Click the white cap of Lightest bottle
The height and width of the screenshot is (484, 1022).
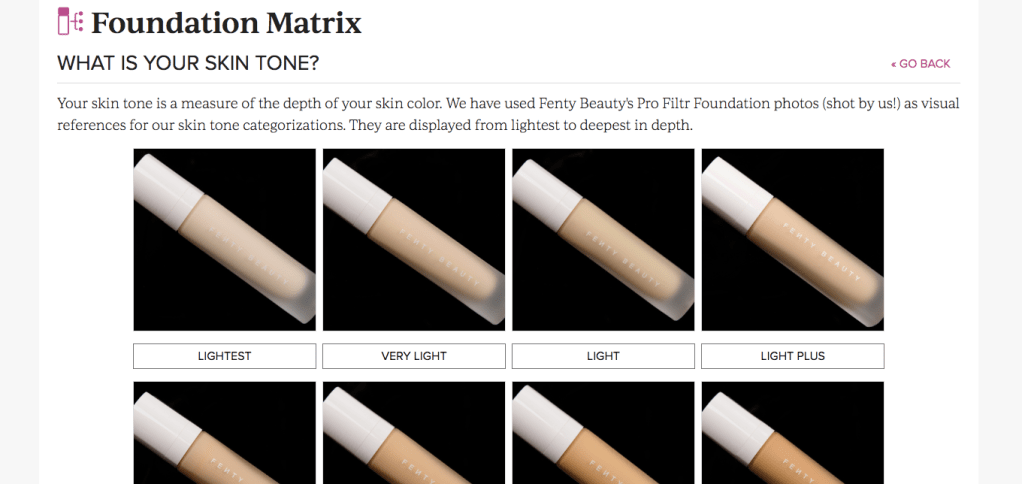click(166, 190)
